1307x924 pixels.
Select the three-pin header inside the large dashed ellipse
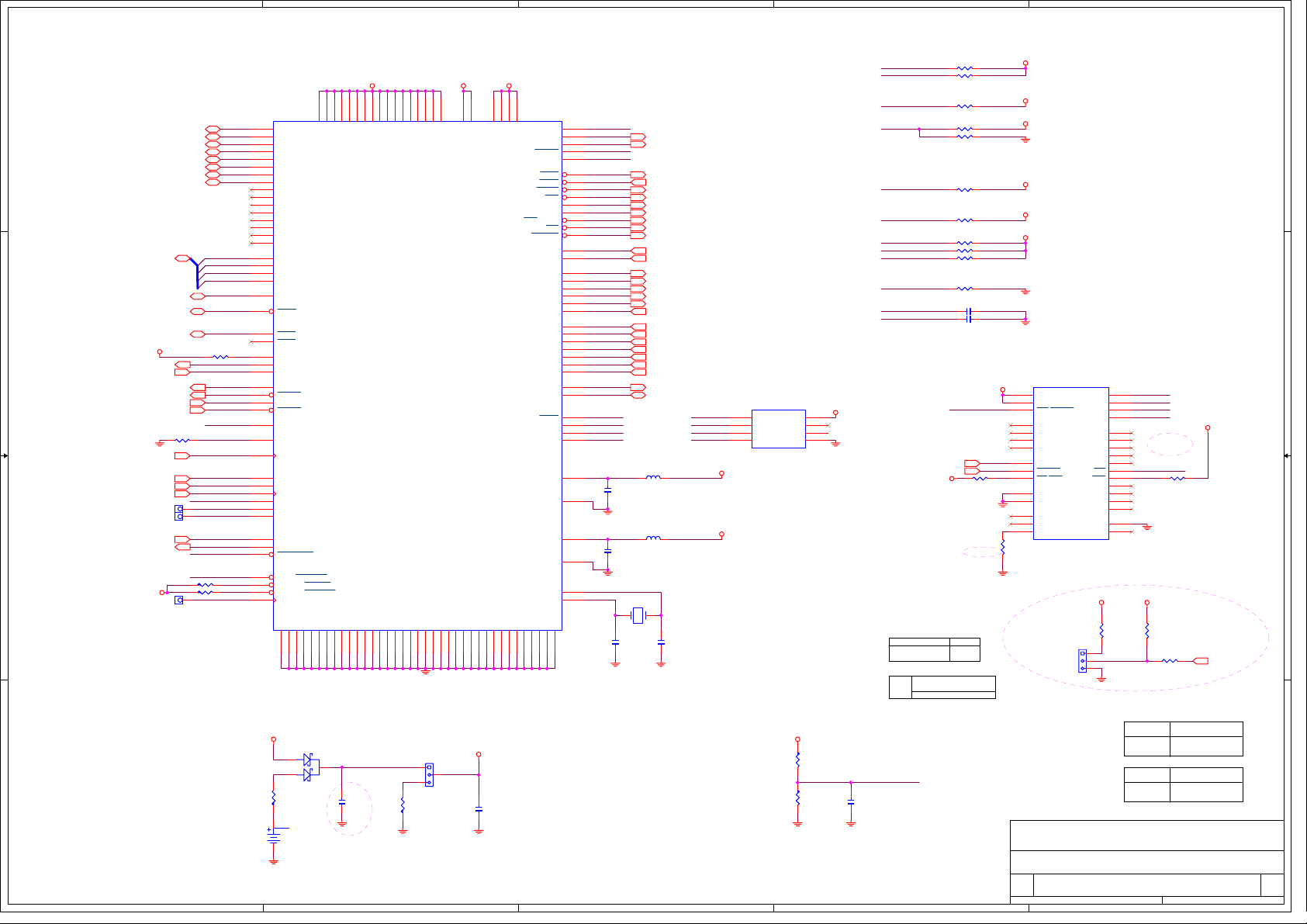(1082, 661)
